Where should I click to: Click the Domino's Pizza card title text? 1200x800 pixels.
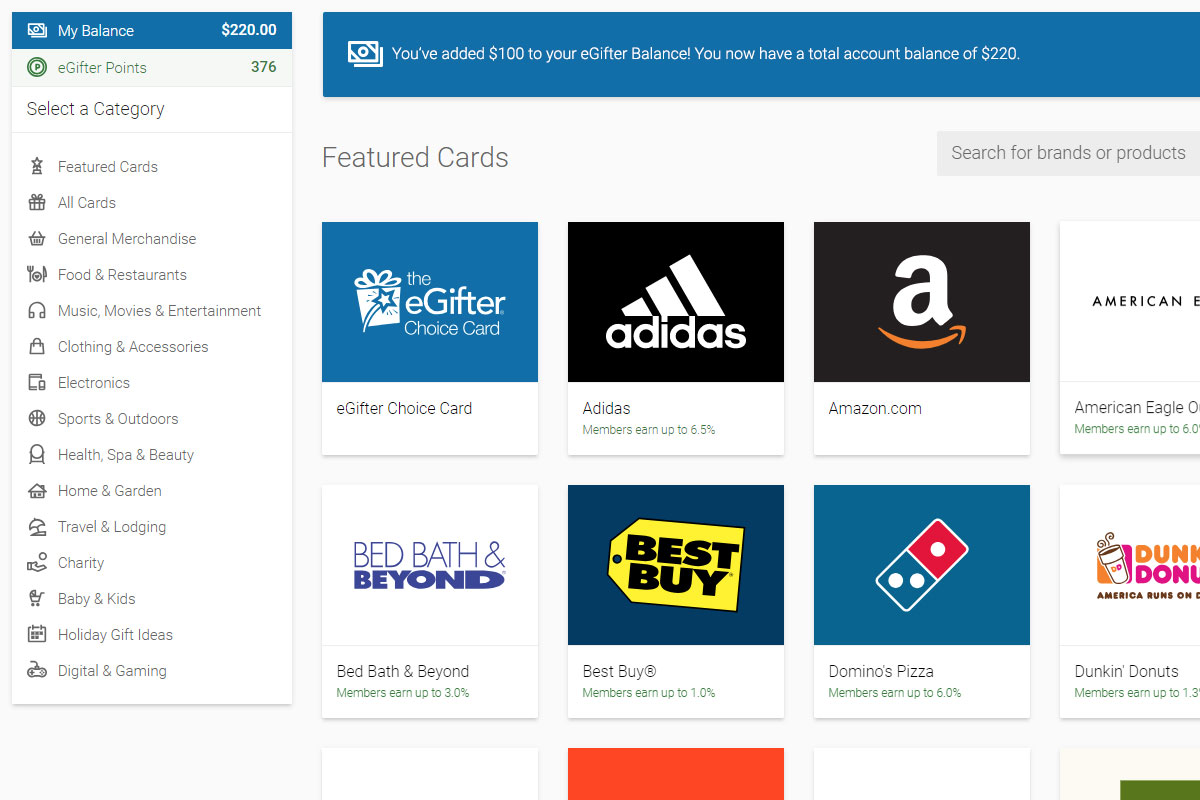(x=881, y=671)
